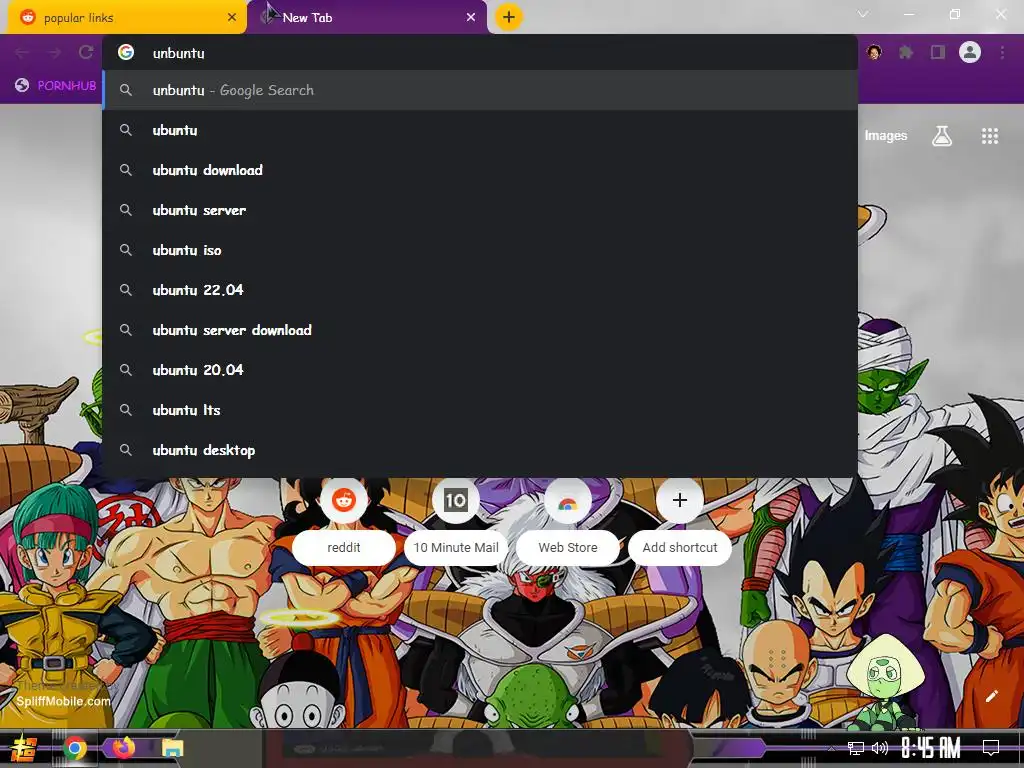Choose the 'ubuntu iso' suggestion

coord(480,249)
